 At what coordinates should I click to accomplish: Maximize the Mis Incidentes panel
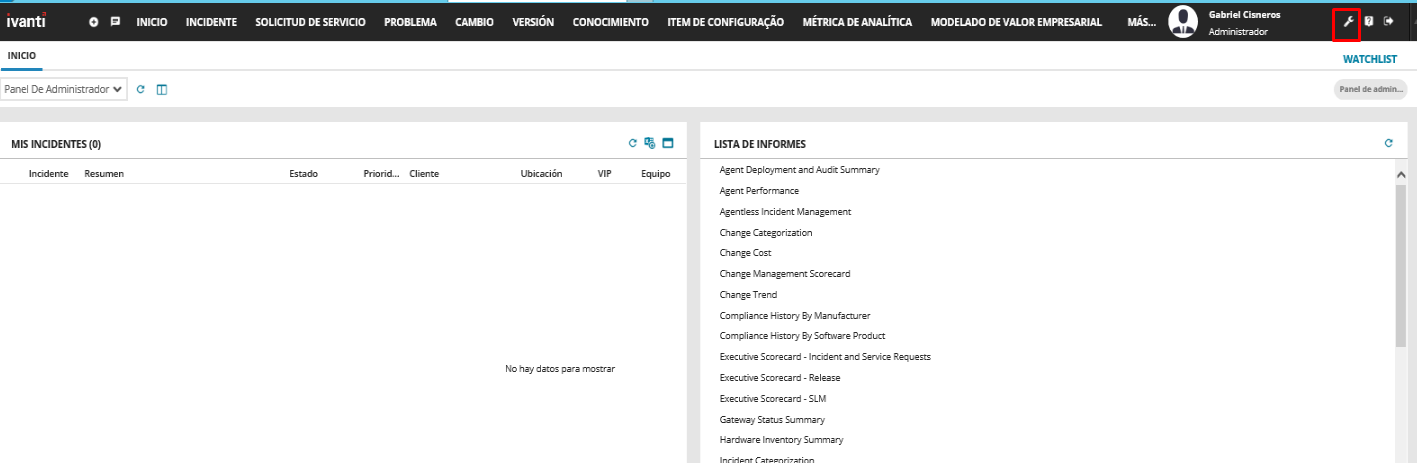668,143
